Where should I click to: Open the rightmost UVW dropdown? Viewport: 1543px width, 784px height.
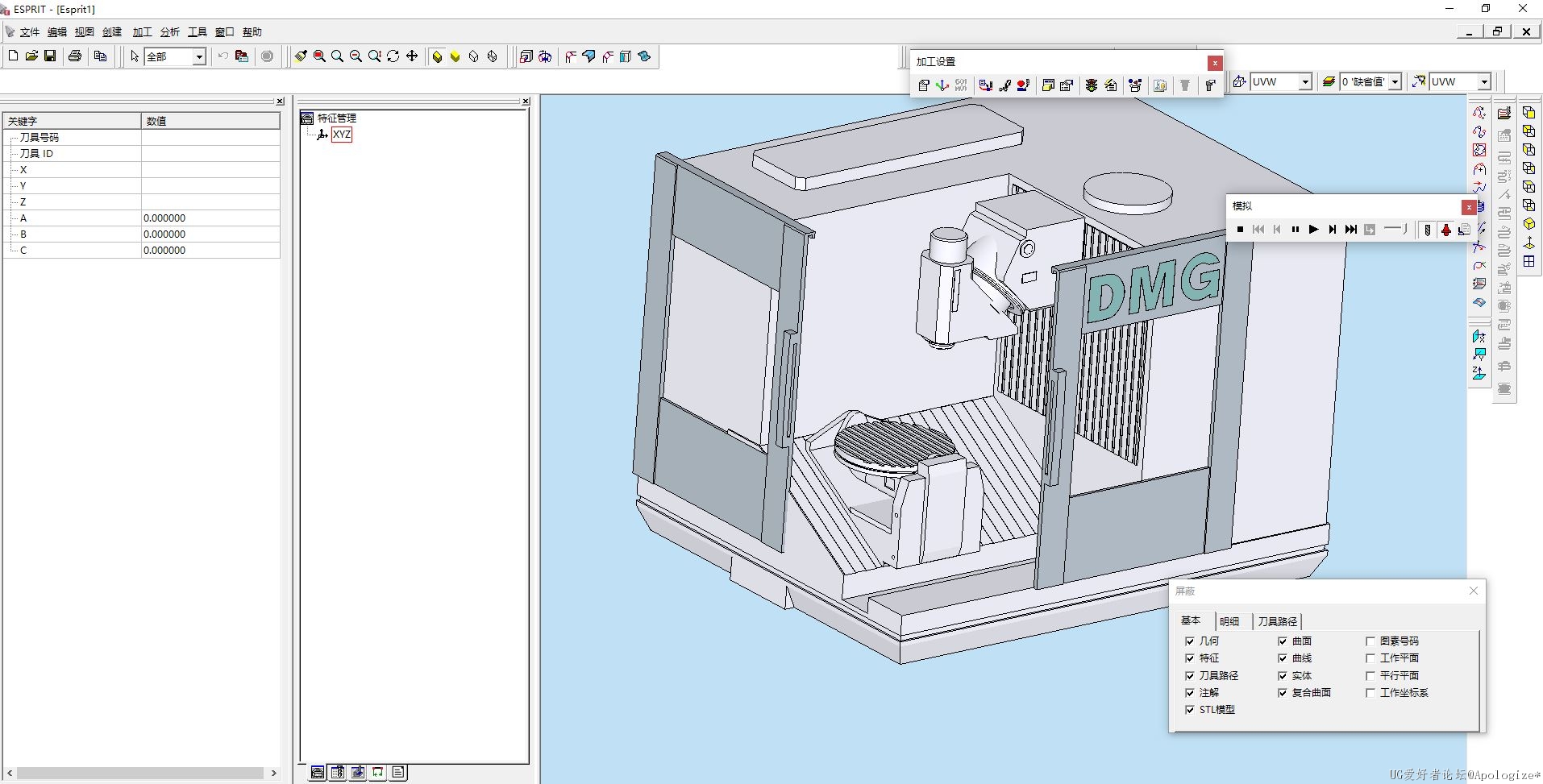pos(1484,81)
